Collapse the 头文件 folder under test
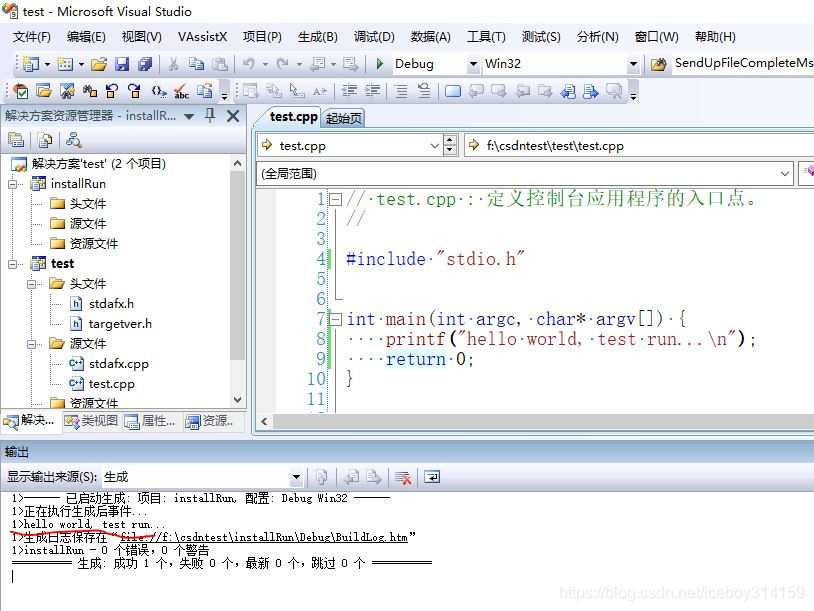 [x=32, y=284]
